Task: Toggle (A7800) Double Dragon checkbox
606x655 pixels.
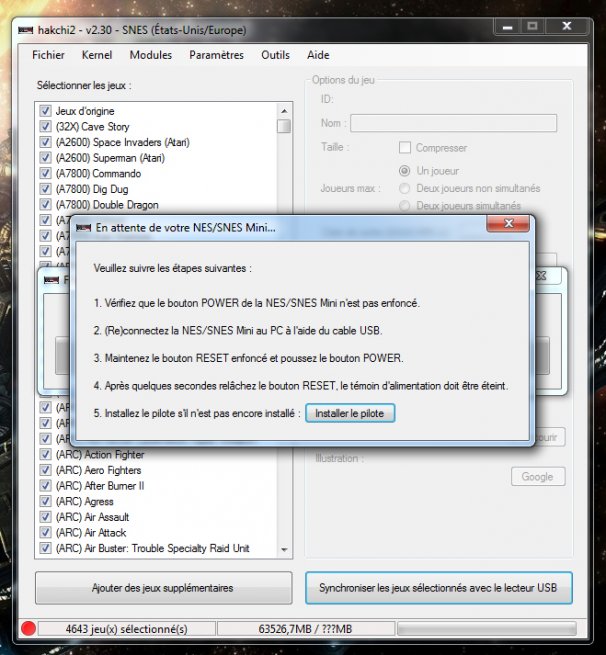Action: (x=45, y=205)
